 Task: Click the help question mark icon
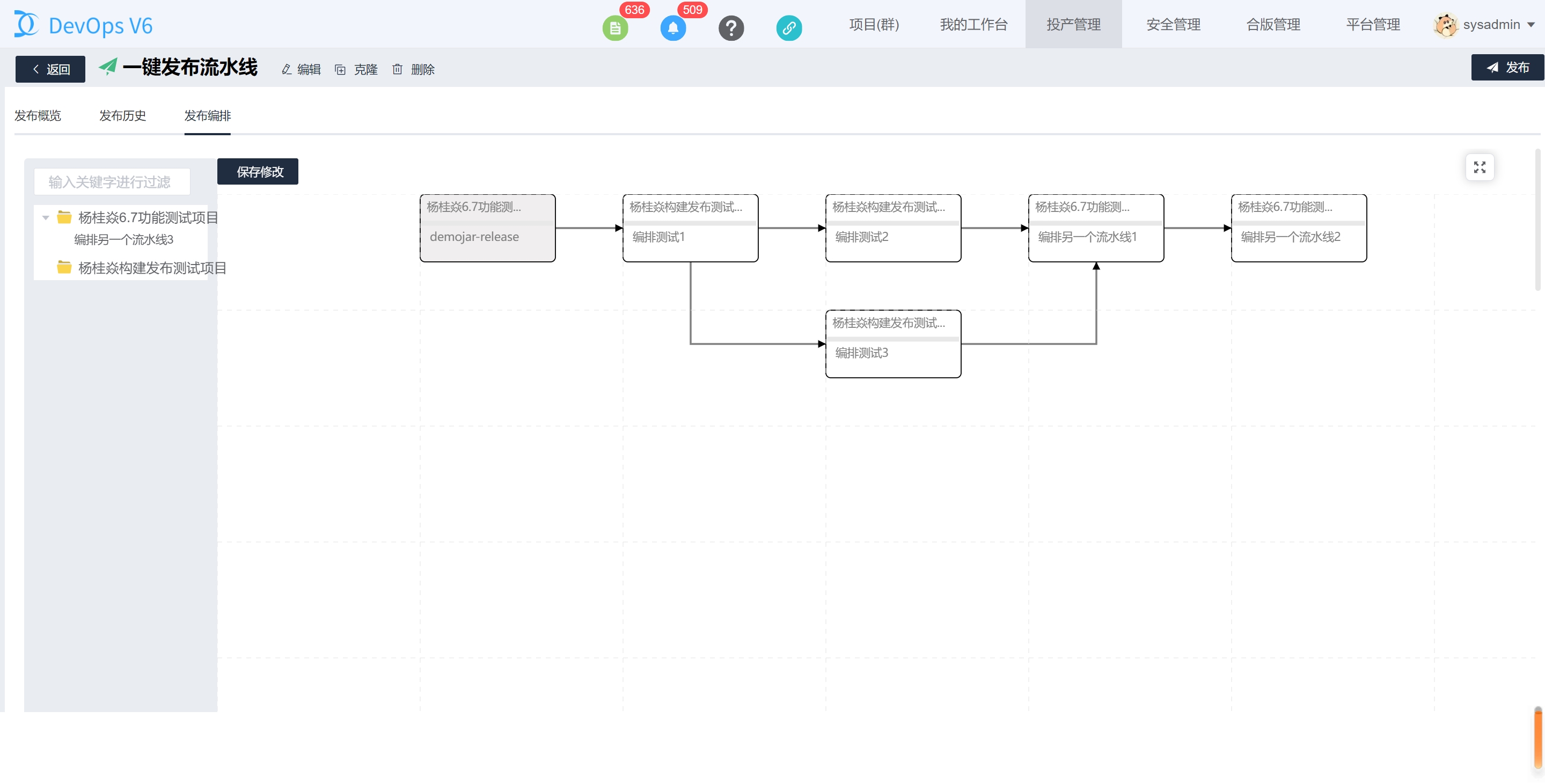click(x=730, y=28)
